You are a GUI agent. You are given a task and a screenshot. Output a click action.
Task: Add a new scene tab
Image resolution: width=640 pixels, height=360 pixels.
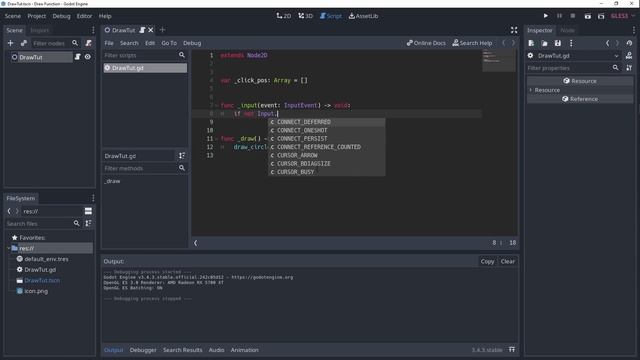(162, 30)
